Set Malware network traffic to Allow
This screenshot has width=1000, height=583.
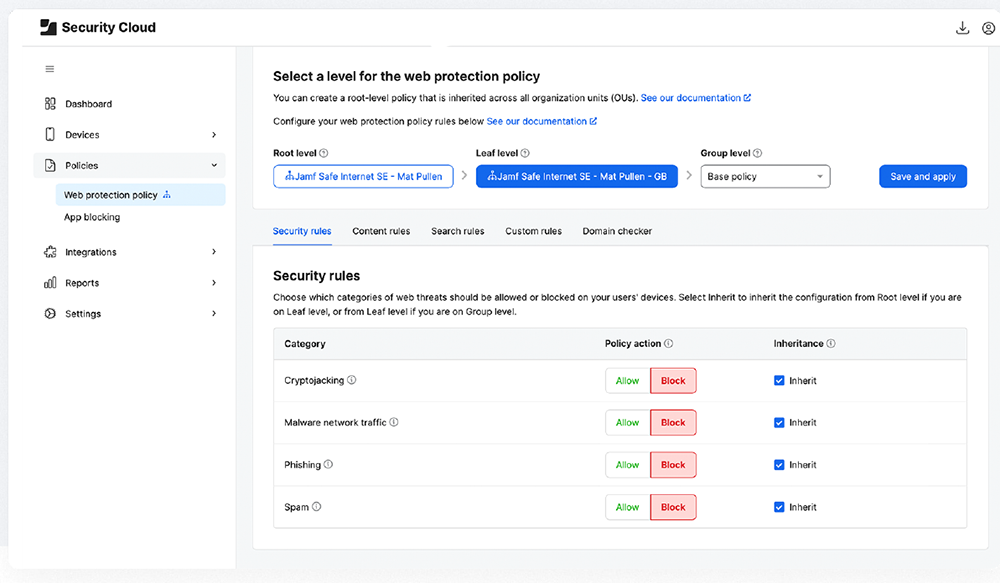(x=627, y=423)
